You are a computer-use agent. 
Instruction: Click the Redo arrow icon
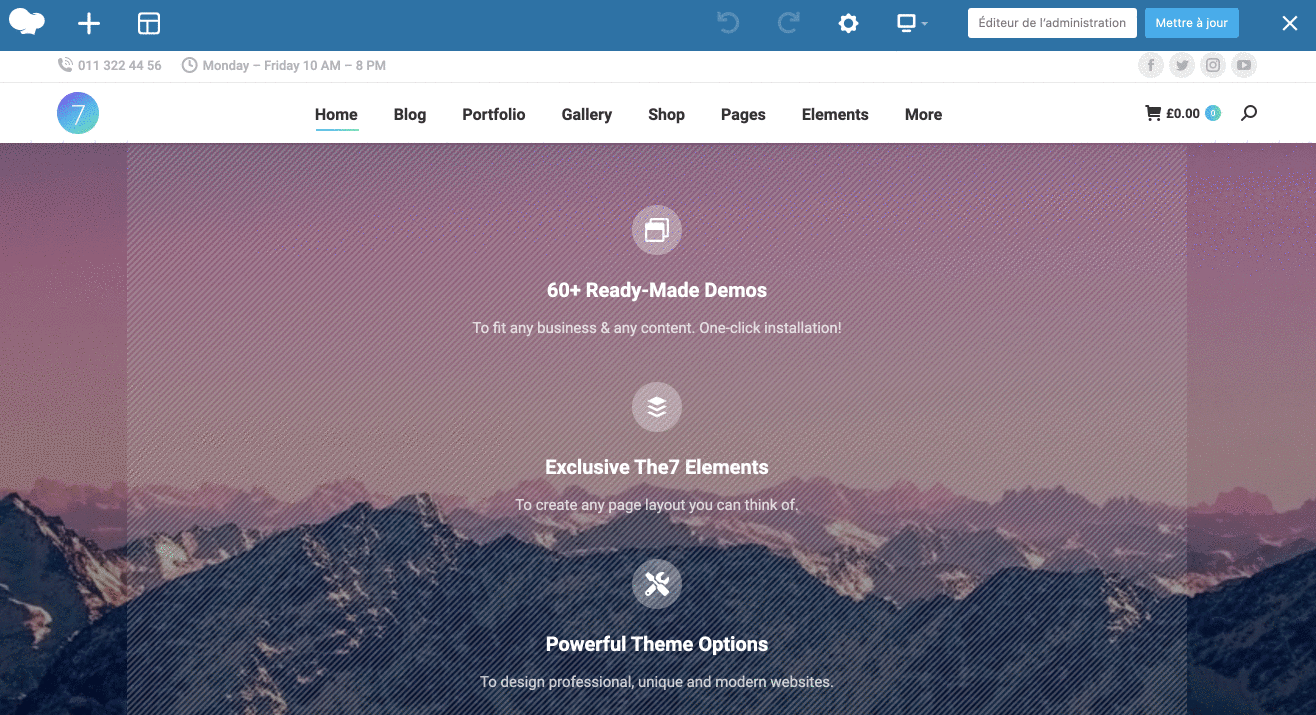788,23
